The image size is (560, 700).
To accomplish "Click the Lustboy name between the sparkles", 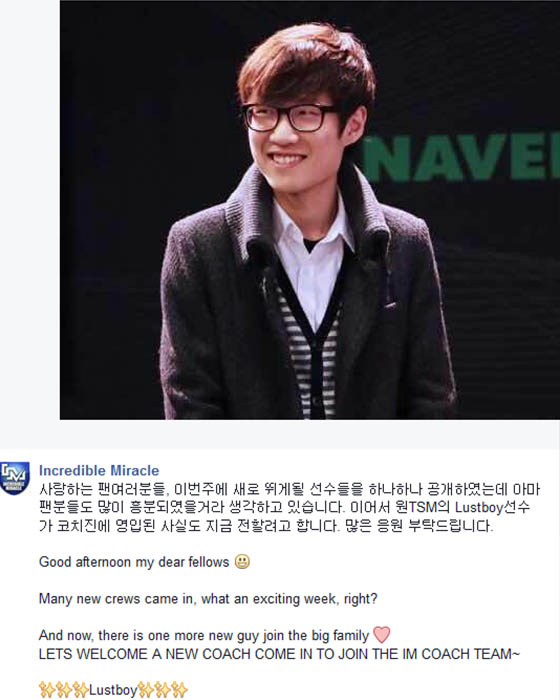I will click(113, 691).
